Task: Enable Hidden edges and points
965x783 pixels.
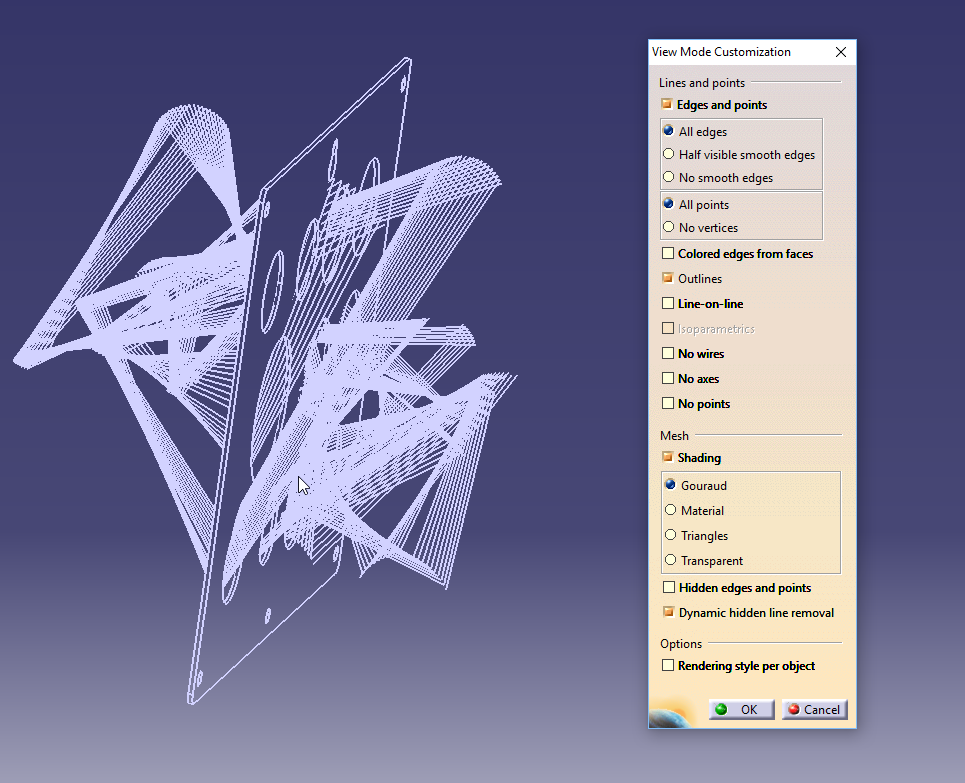Action: 669,587
